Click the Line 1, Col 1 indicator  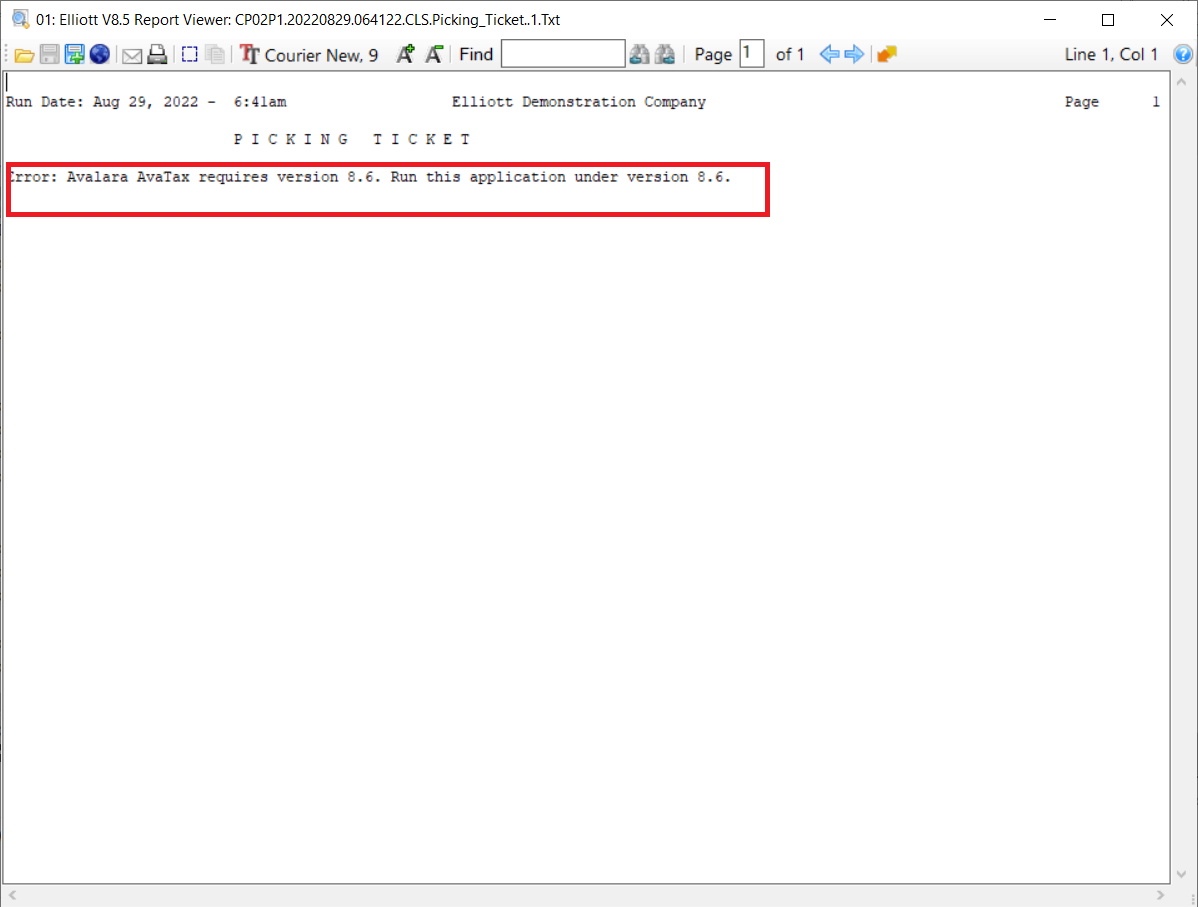pyautogui.click(x=1111, y=54)
